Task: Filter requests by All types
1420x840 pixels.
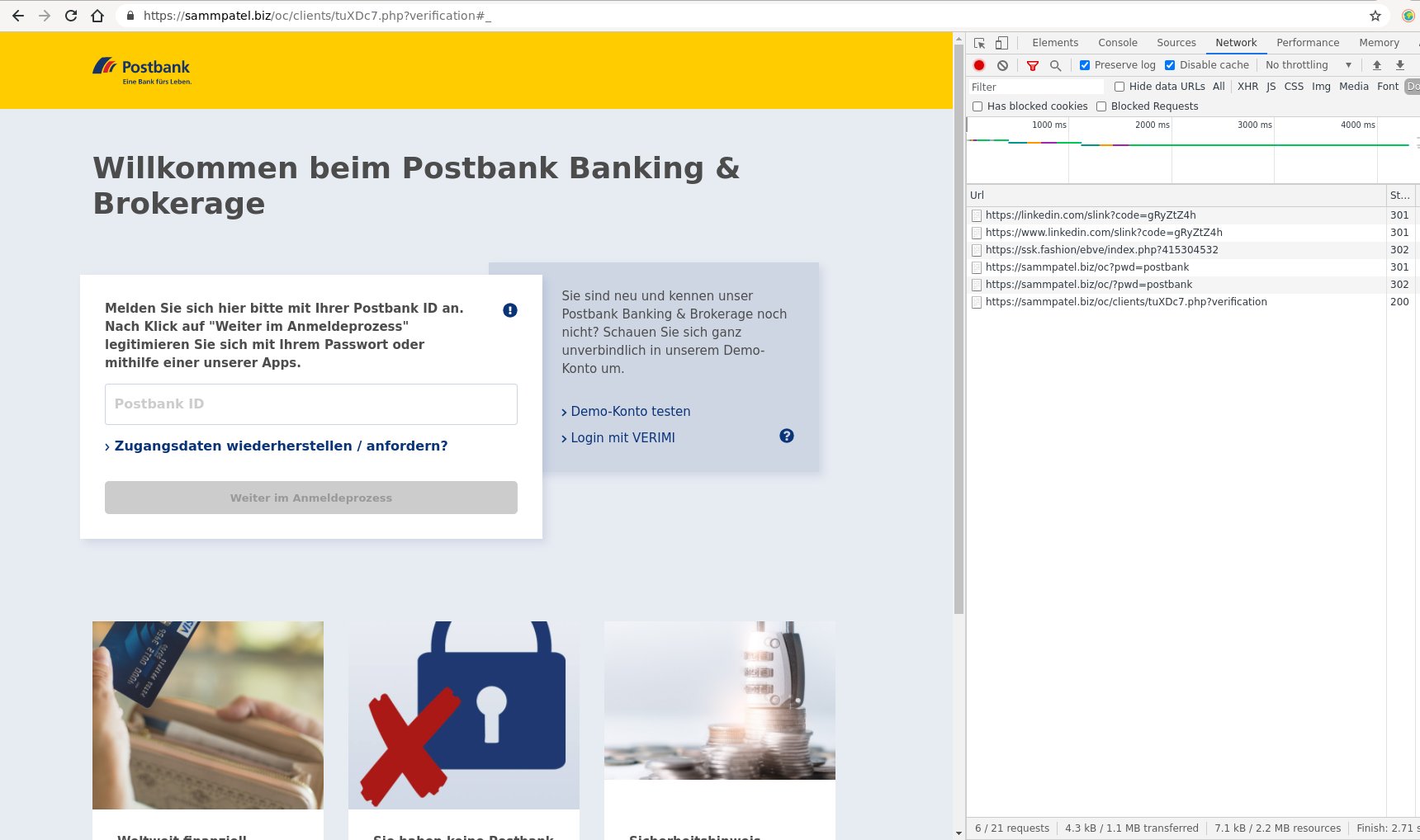Action: 1219,87
